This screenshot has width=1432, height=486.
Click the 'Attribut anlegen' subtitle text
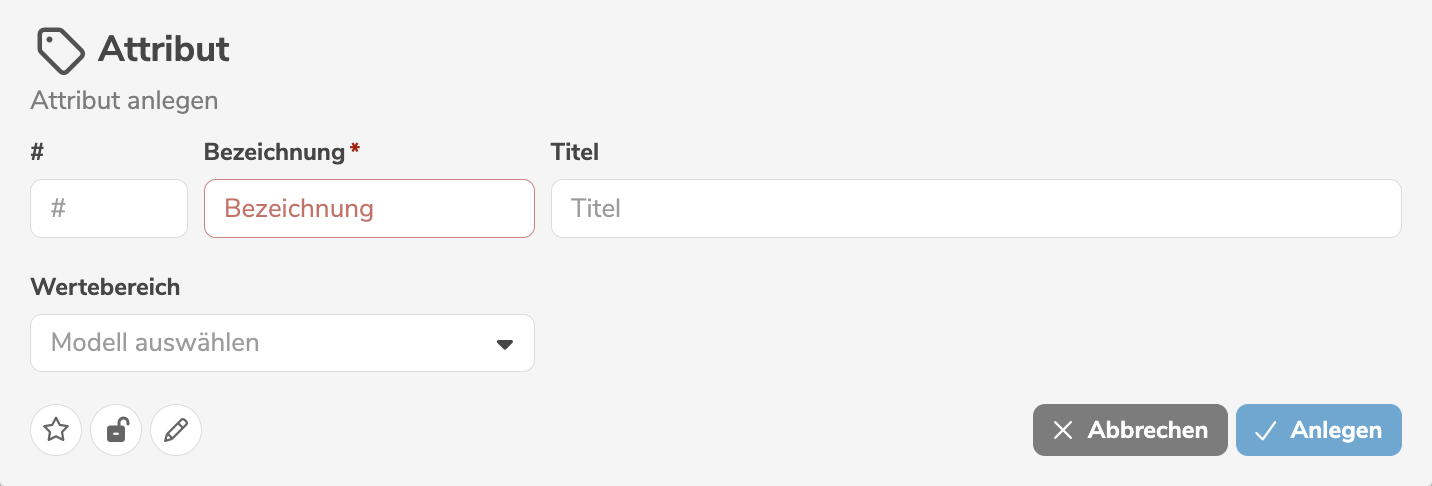tap(124, 101)
